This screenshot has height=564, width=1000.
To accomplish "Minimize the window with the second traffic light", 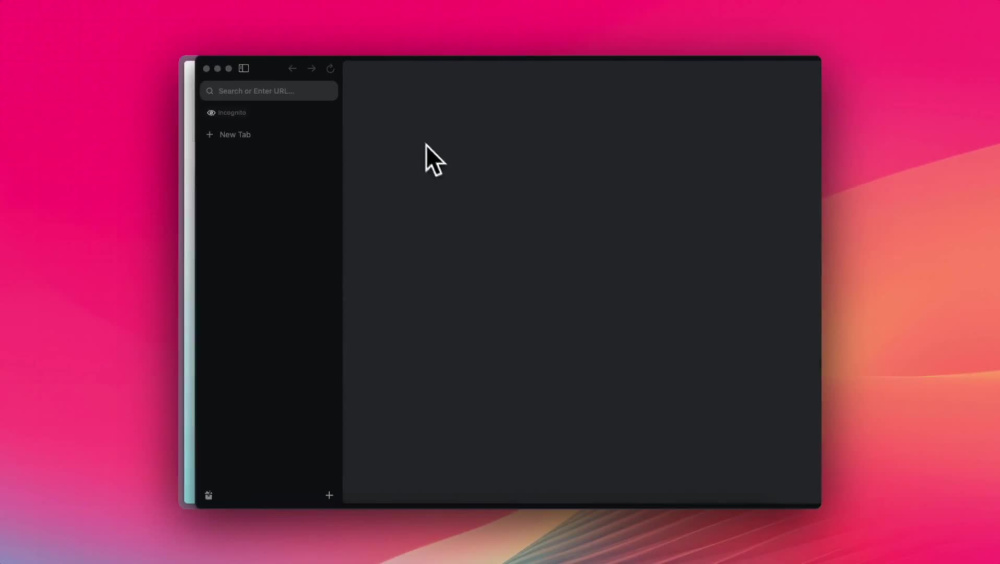I will 217,68.
